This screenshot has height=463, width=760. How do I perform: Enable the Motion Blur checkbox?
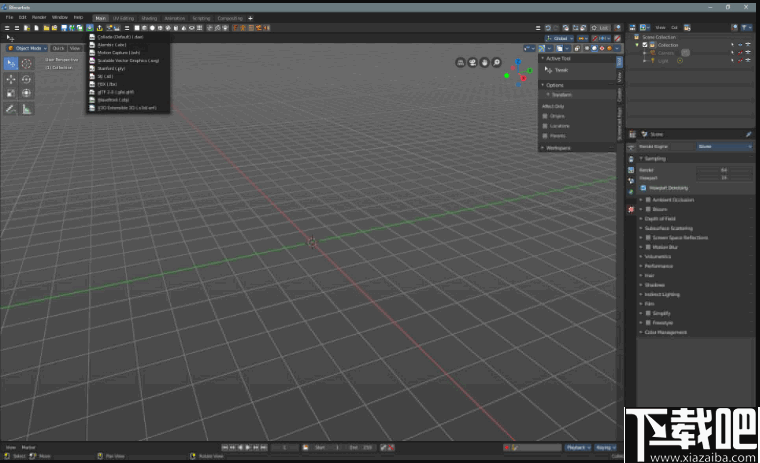tap(648, 247)
